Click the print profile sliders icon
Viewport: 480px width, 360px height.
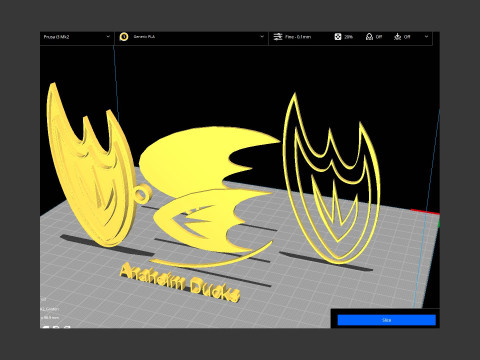tap(278, 37)
